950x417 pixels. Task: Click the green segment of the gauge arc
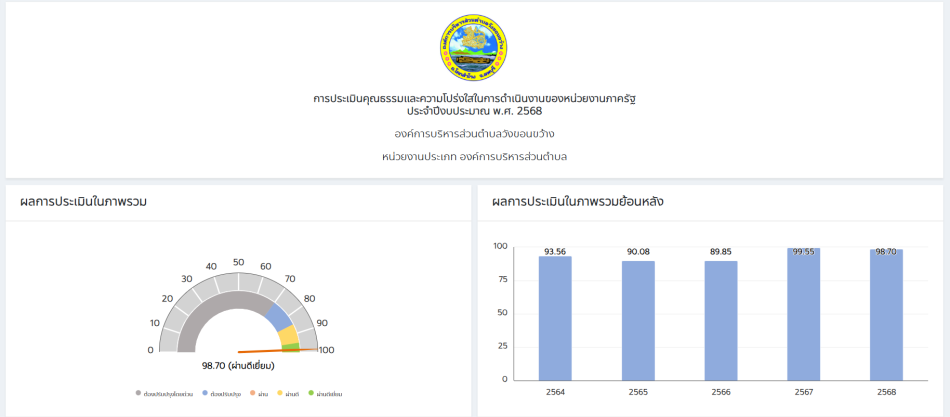pyautogui.click(x=291, y=347)
